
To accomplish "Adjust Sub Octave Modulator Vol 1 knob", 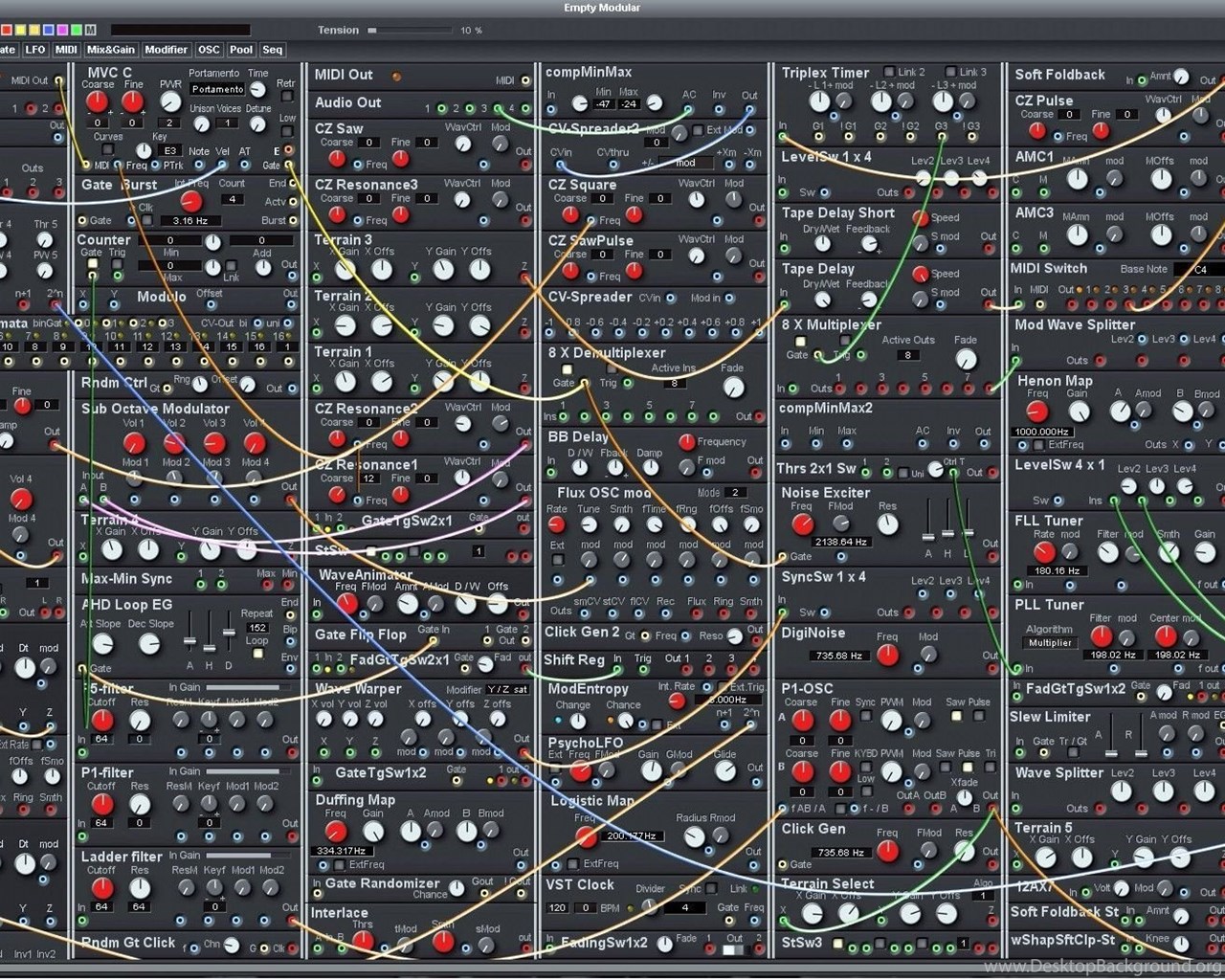I will click(134, 443).
